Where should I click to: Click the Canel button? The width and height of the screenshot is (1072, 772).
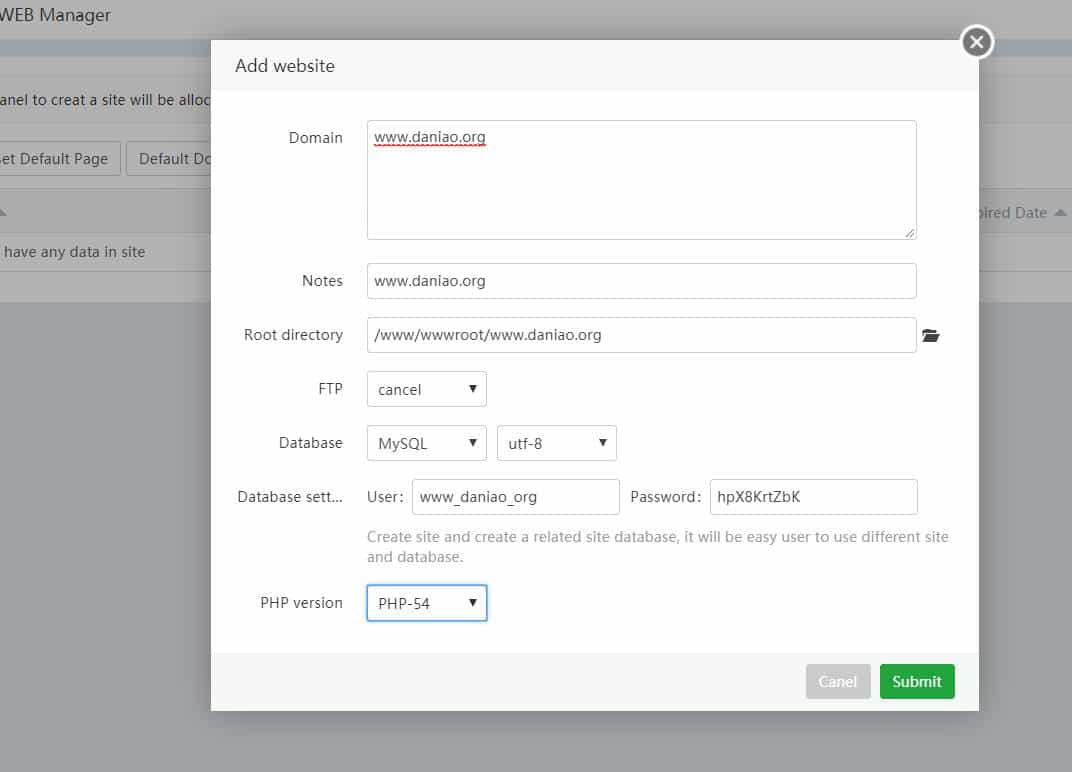point(838,681)
